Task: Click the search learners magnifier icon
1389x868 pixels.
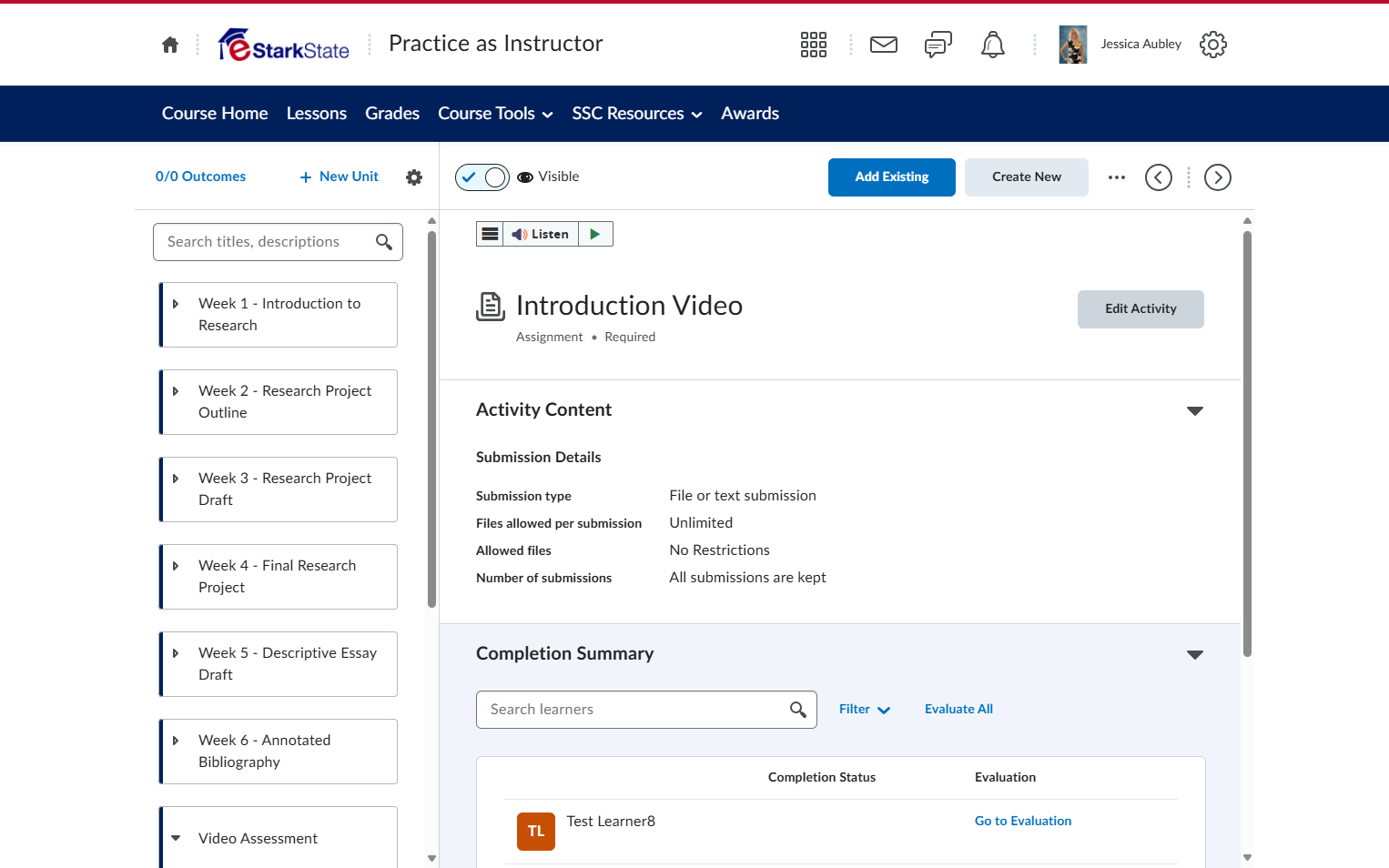Action: click(798, 710)
